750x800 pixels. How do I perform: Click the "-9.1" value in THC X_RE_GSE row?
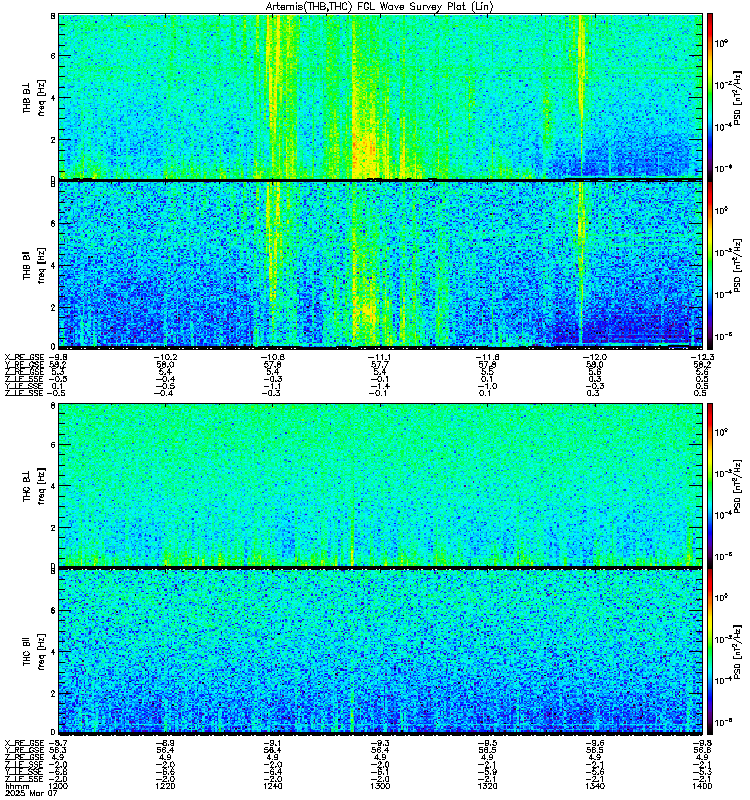pyautogui.click(x=272, y=743)
